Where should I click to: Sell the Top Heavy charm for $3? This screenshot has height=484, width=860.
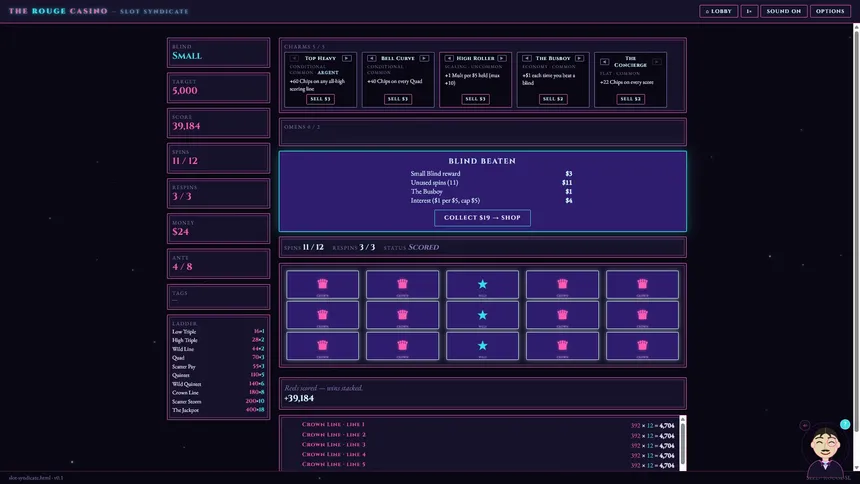pyautogui.click(x=320, y=99)
